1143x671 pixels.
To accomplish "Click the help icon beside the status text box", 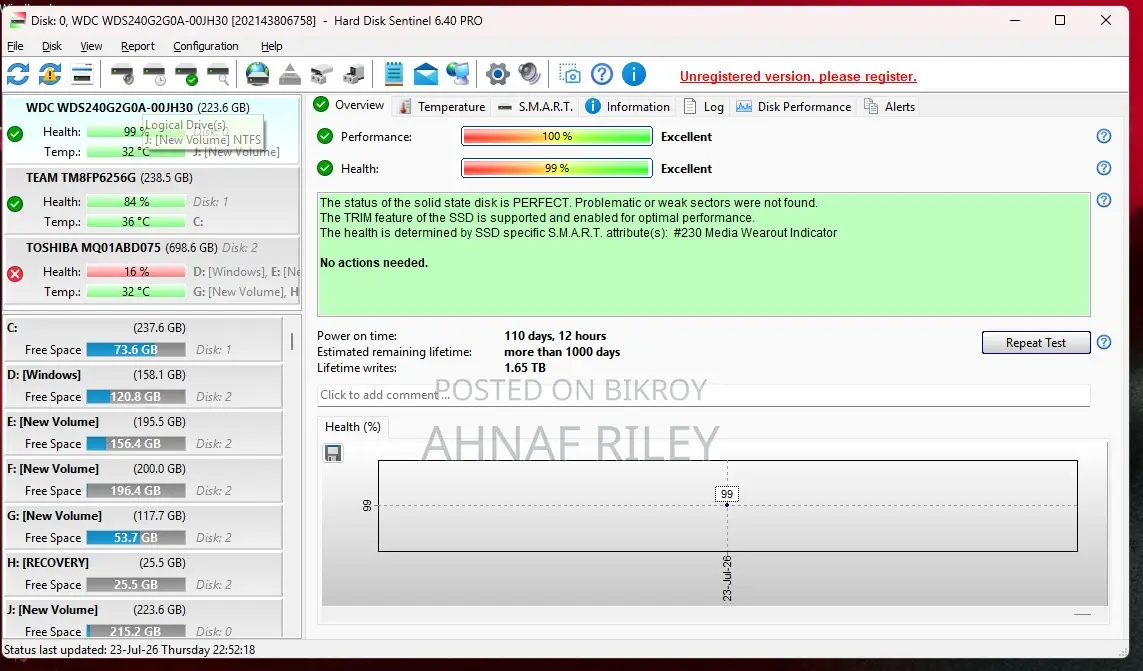I will (1104, 201).
